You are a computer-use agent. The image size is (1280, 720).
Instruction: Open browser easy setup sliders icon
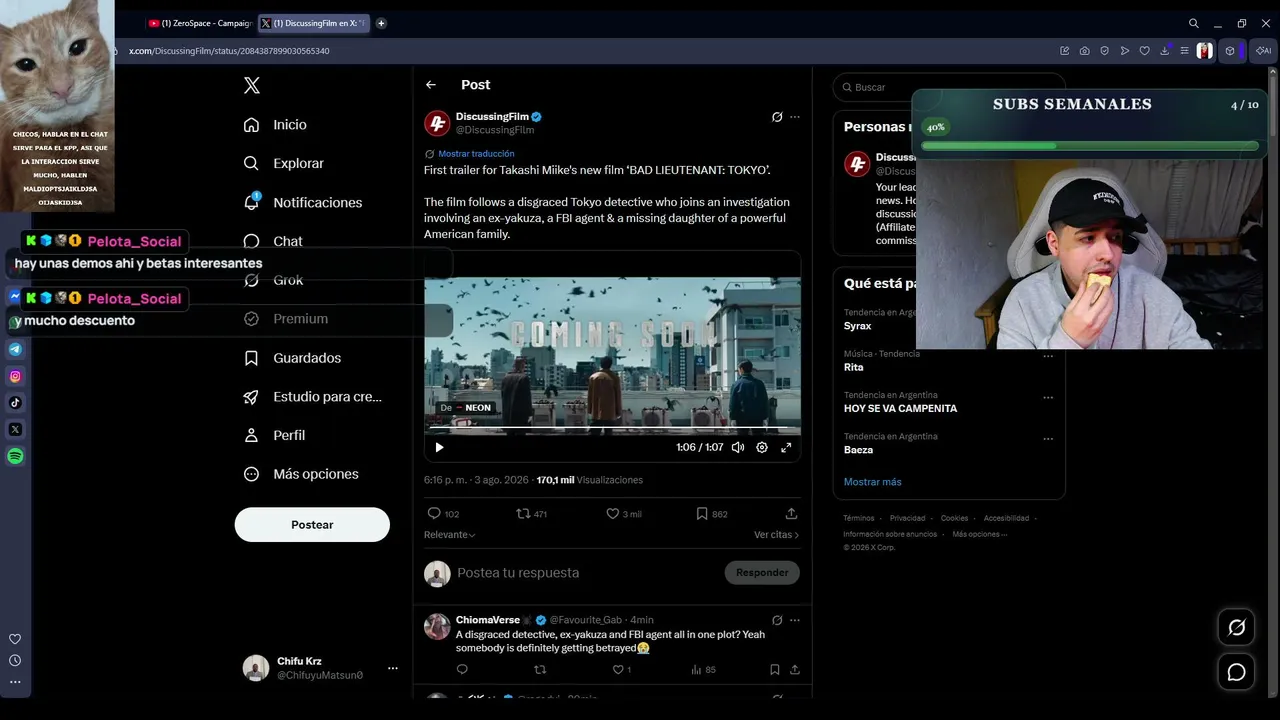point(1185,51)
